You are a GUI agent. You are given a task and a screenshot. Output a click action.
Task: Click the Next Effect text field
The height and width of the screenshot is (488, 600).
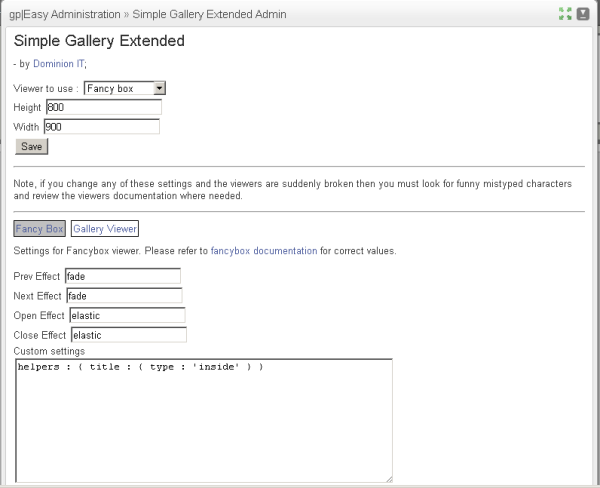point(124,296)
